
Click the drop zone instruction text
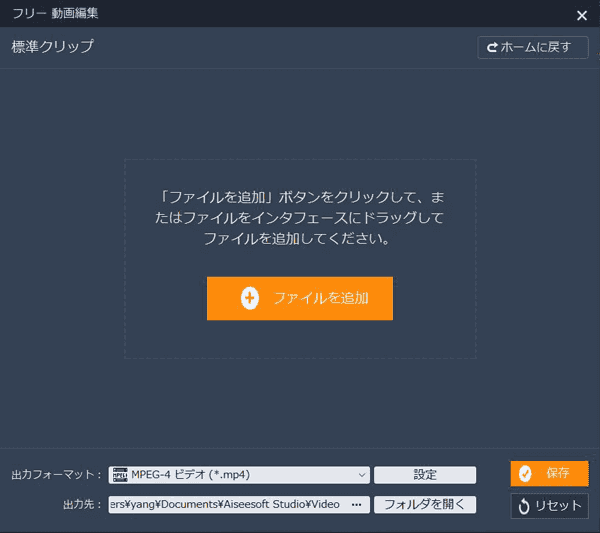click(300, 218)
